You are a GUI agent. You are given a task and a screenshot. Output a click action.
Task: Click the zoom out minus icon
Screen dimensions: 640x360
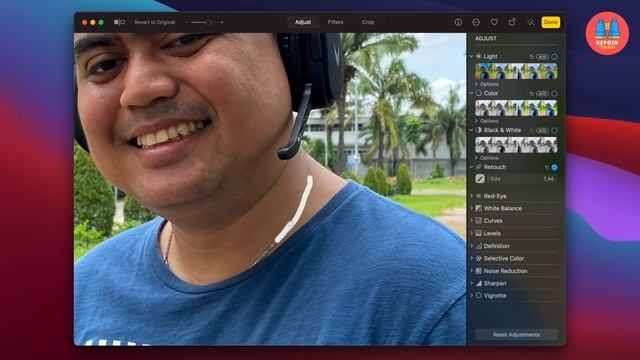tap(187, 22)
